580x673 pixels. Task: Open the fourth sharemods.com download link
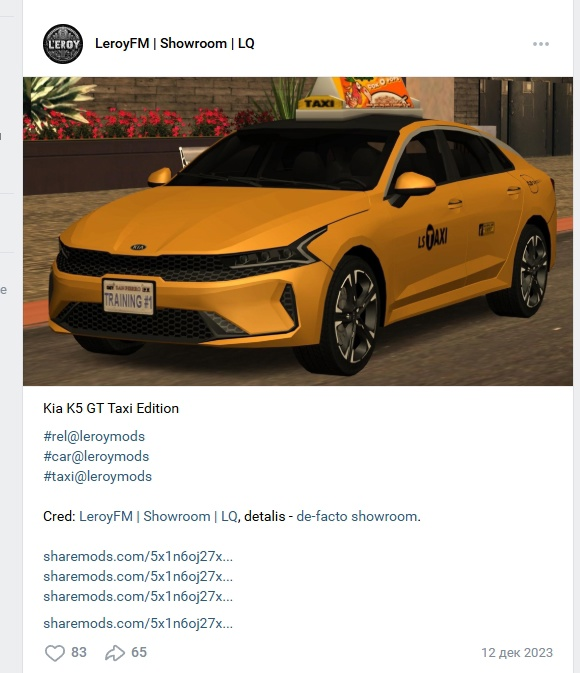[x=138, y=623]
